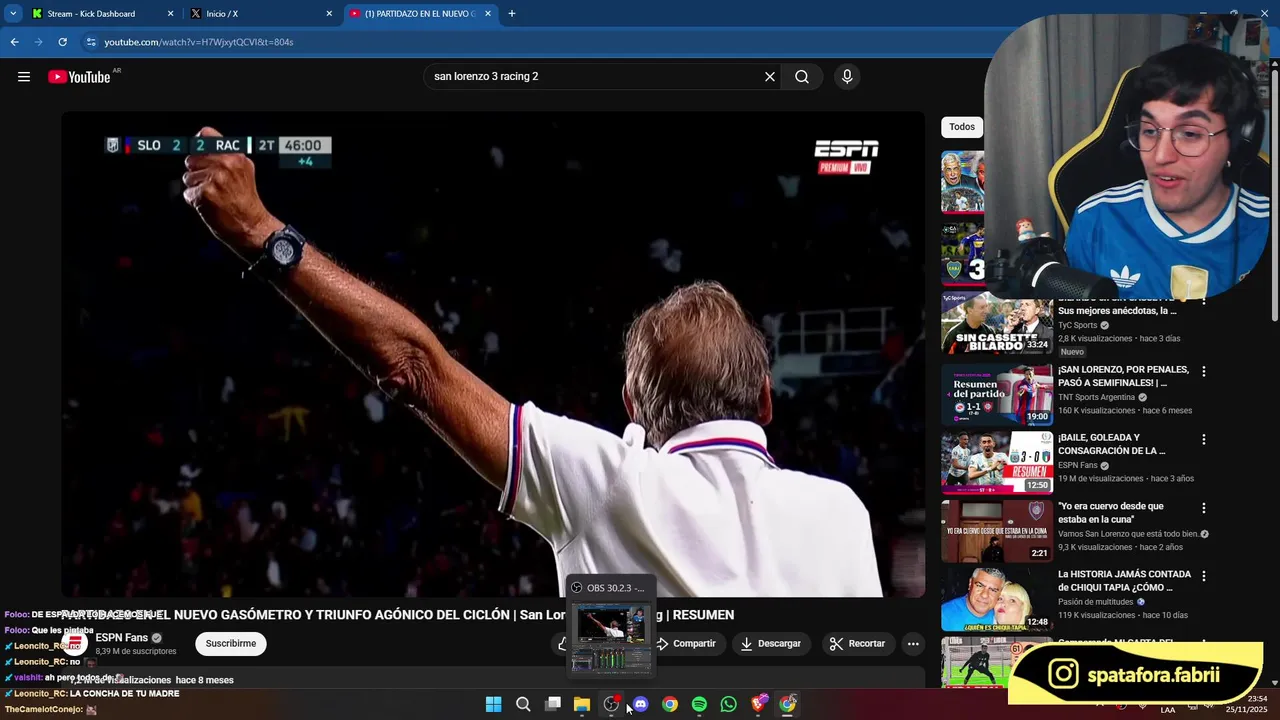
Task: Open SIN CASSETTE BILARDO video thumbnail
Action: (x=997, y=324)
